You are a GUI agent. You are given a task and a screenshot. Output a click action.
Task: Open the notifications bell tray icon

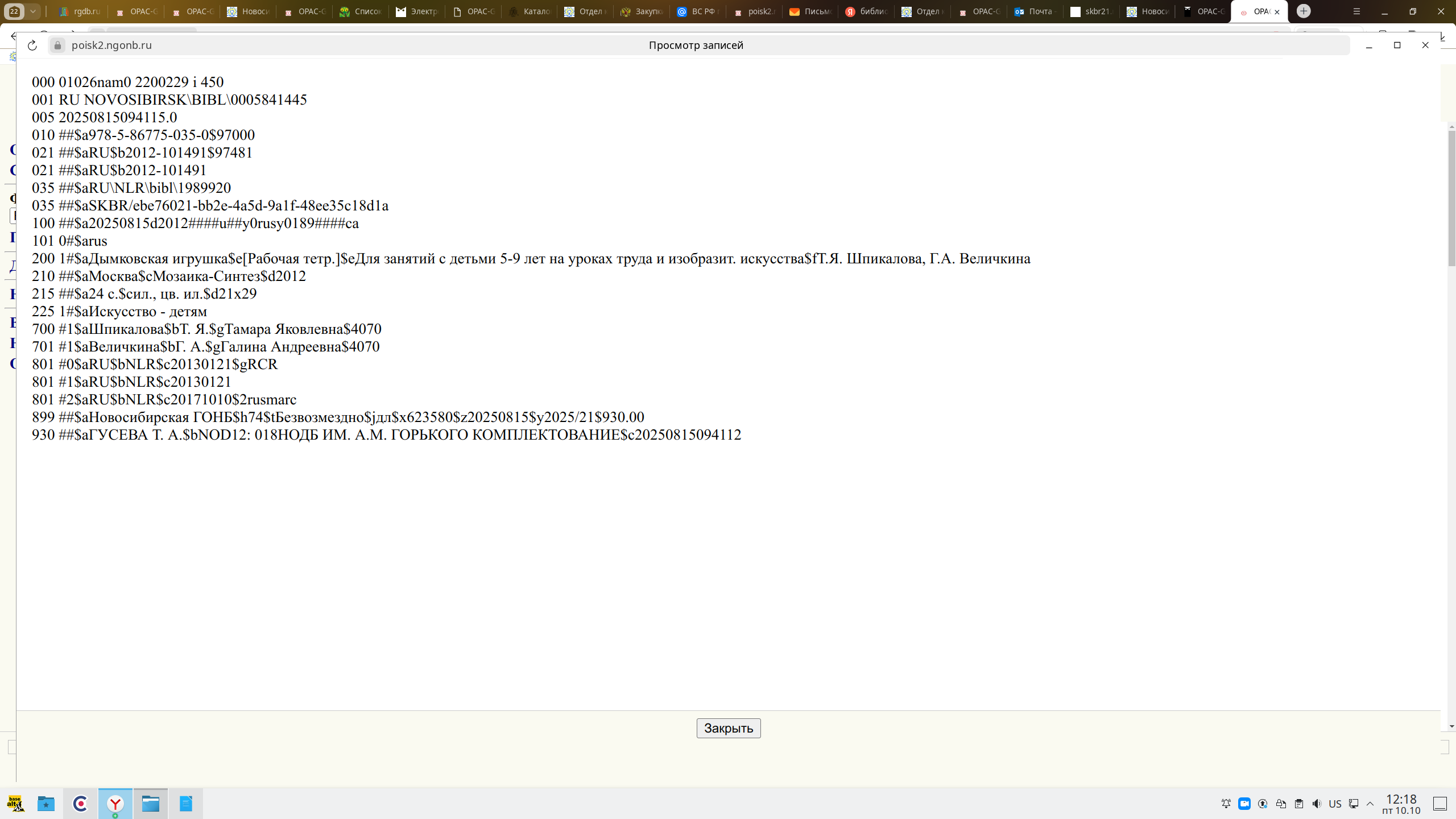point(1226,804)
